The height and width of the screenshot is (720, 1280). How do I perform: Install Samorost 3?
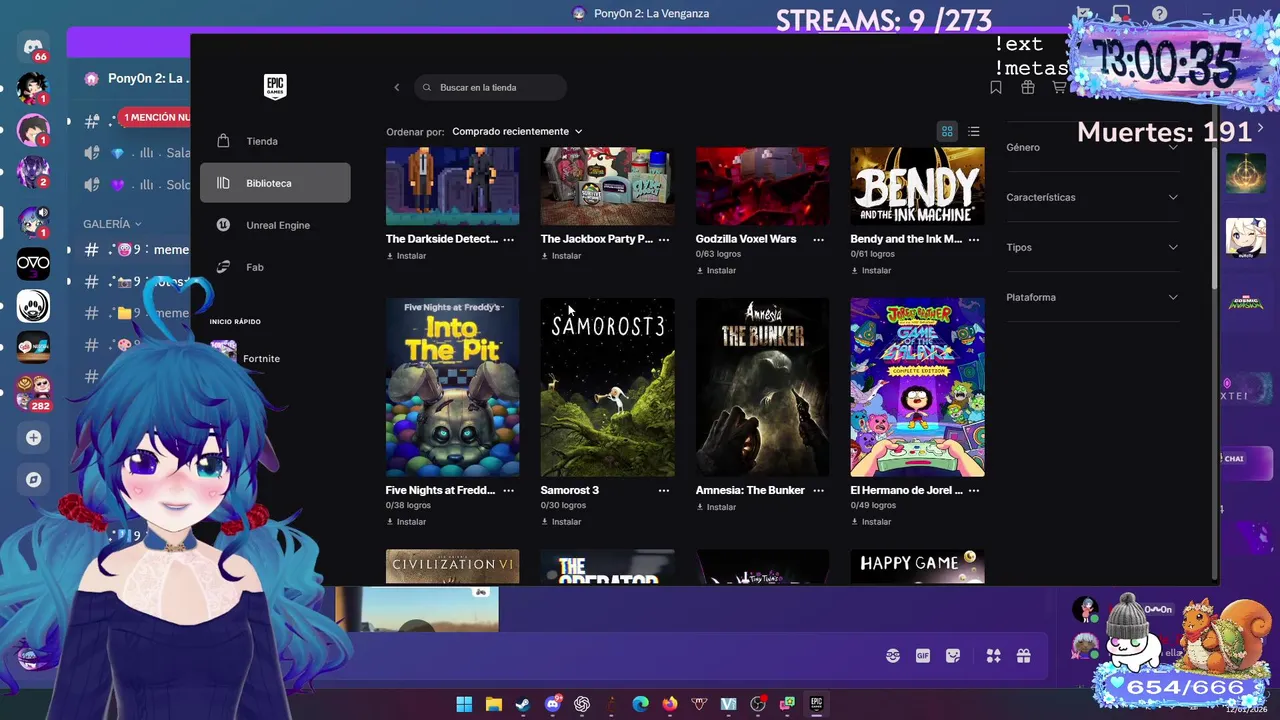point(562,521)
